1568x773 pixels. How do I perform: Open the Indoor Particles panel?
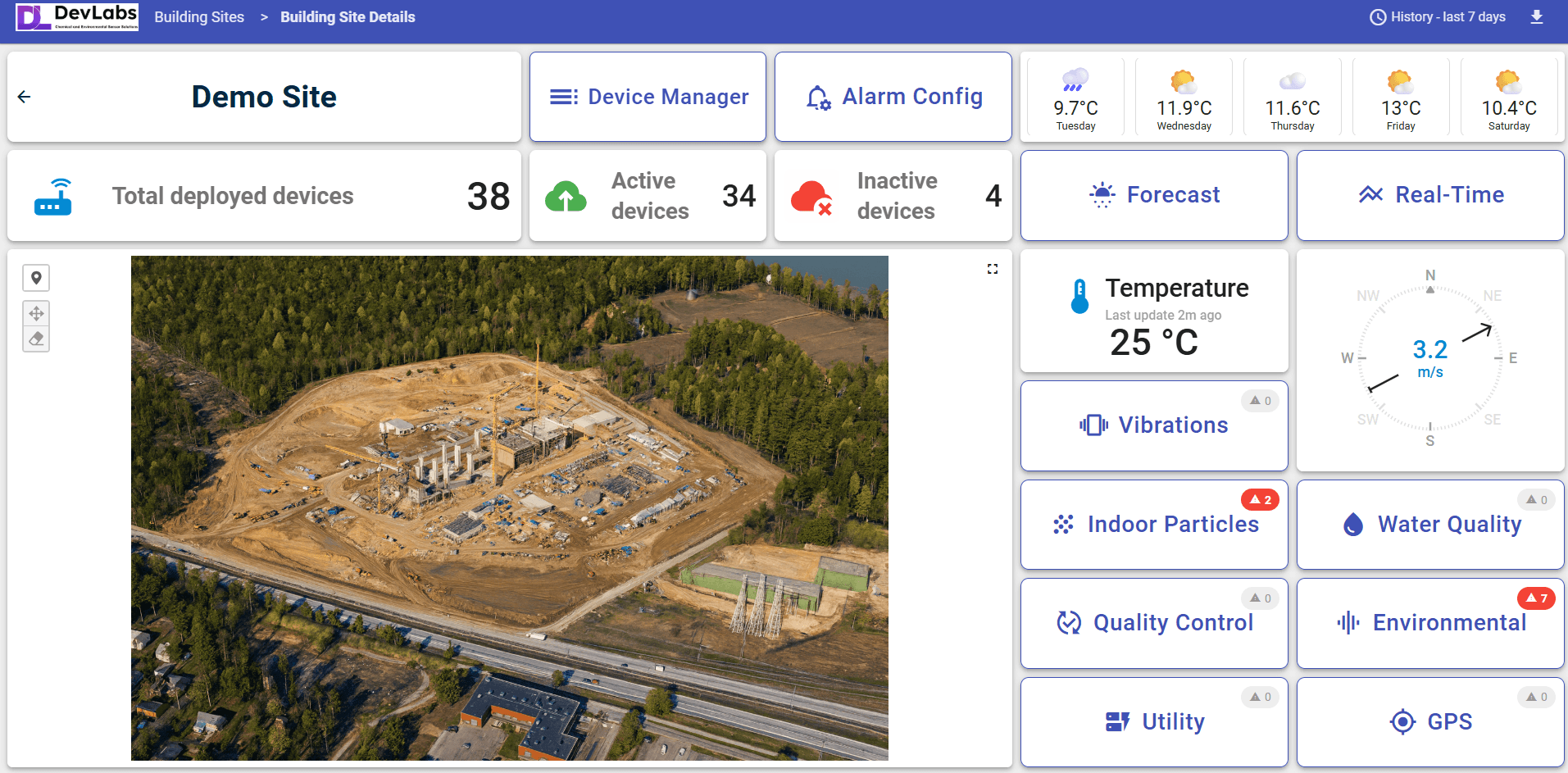(1154, 525)
